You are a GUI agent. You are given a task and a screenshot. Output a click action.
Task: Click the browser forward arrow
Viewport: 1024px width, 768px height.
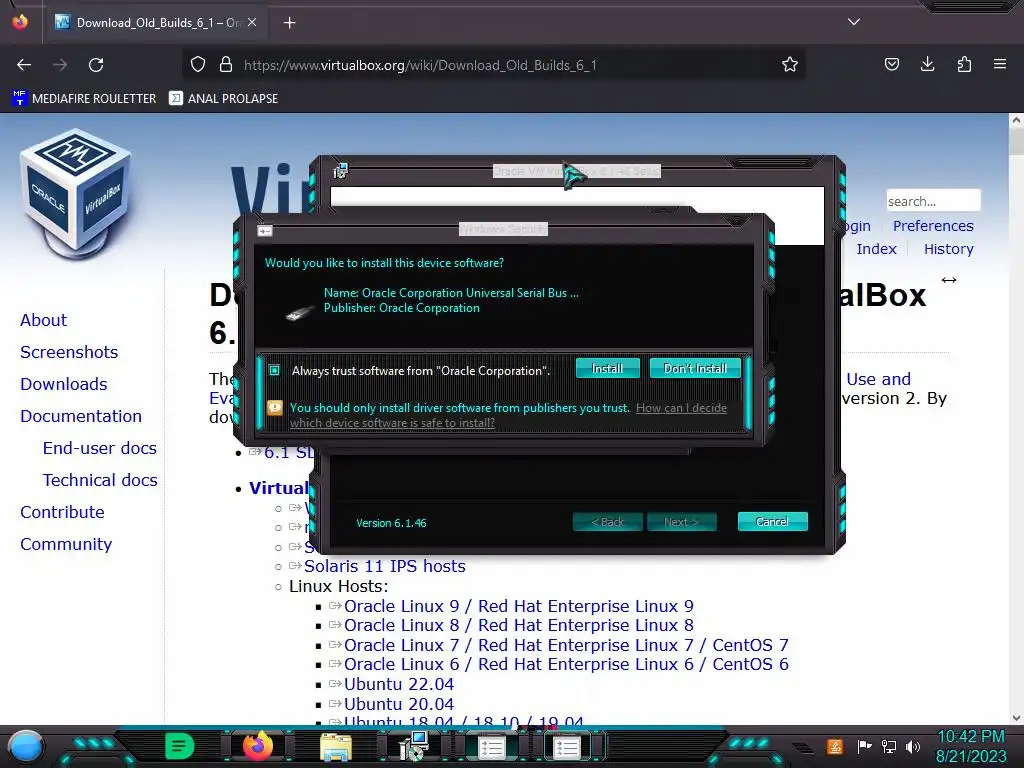60,65
